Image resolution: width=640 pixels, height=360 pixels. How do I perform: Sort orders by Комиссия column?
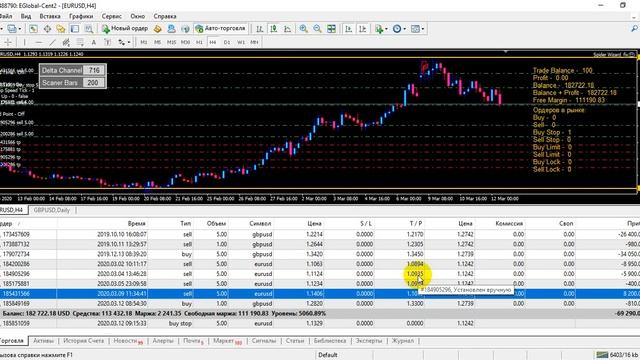pos(509,223)
